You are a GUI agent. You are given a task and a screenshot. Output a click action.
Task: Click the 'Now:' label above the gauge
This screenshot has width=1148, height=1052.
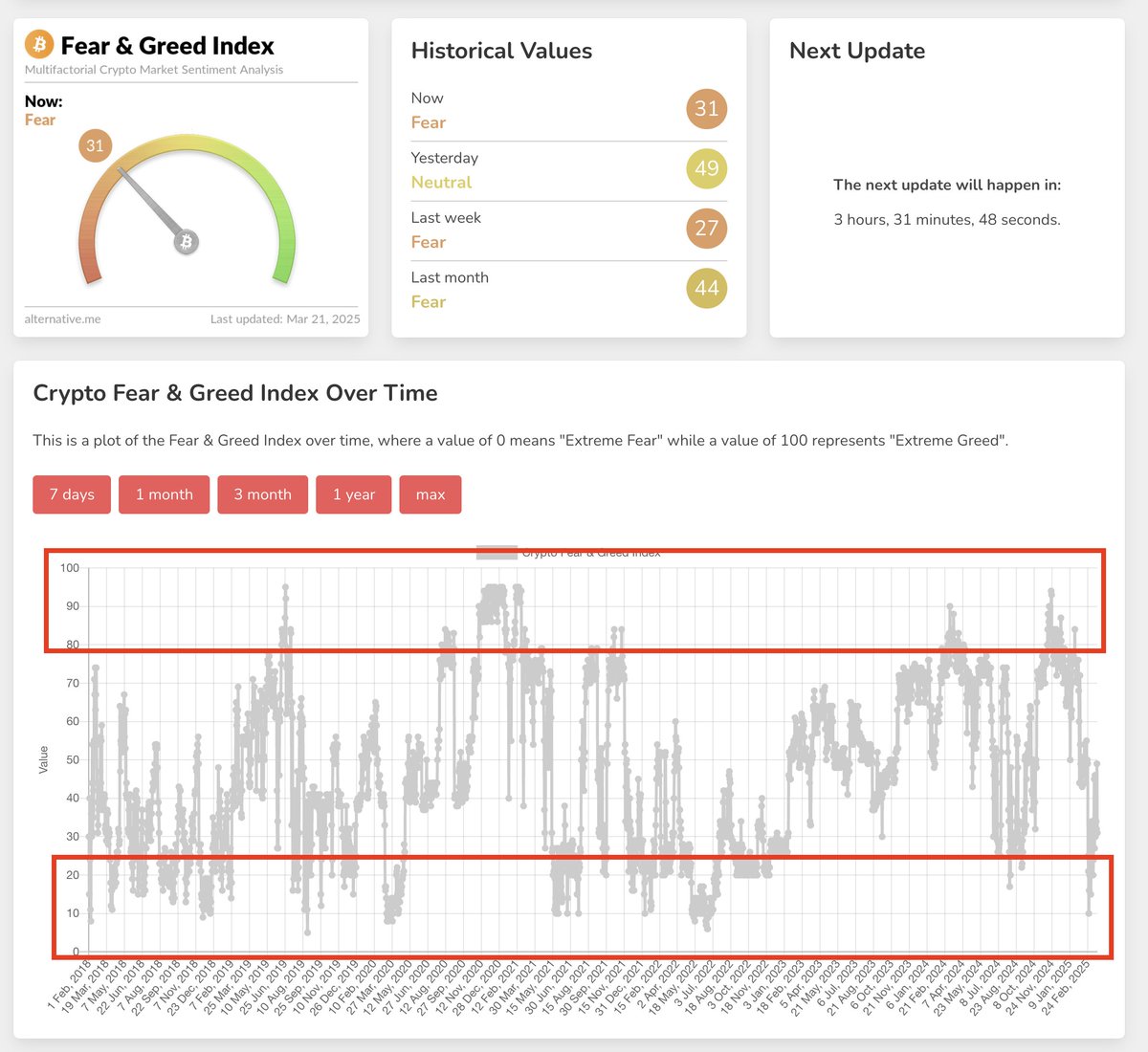[x=44, y=101]
